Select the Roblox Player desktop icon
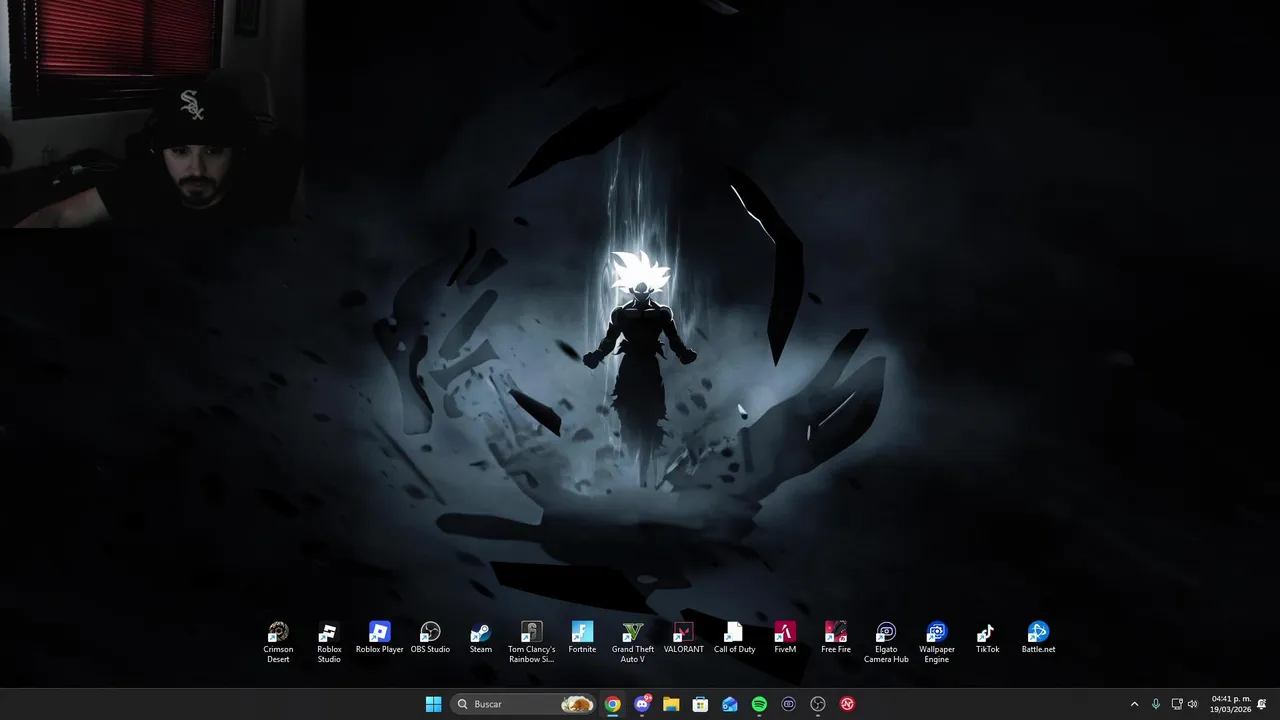The height and width of the screenshot is (720, 1280). tap(379, 637)
